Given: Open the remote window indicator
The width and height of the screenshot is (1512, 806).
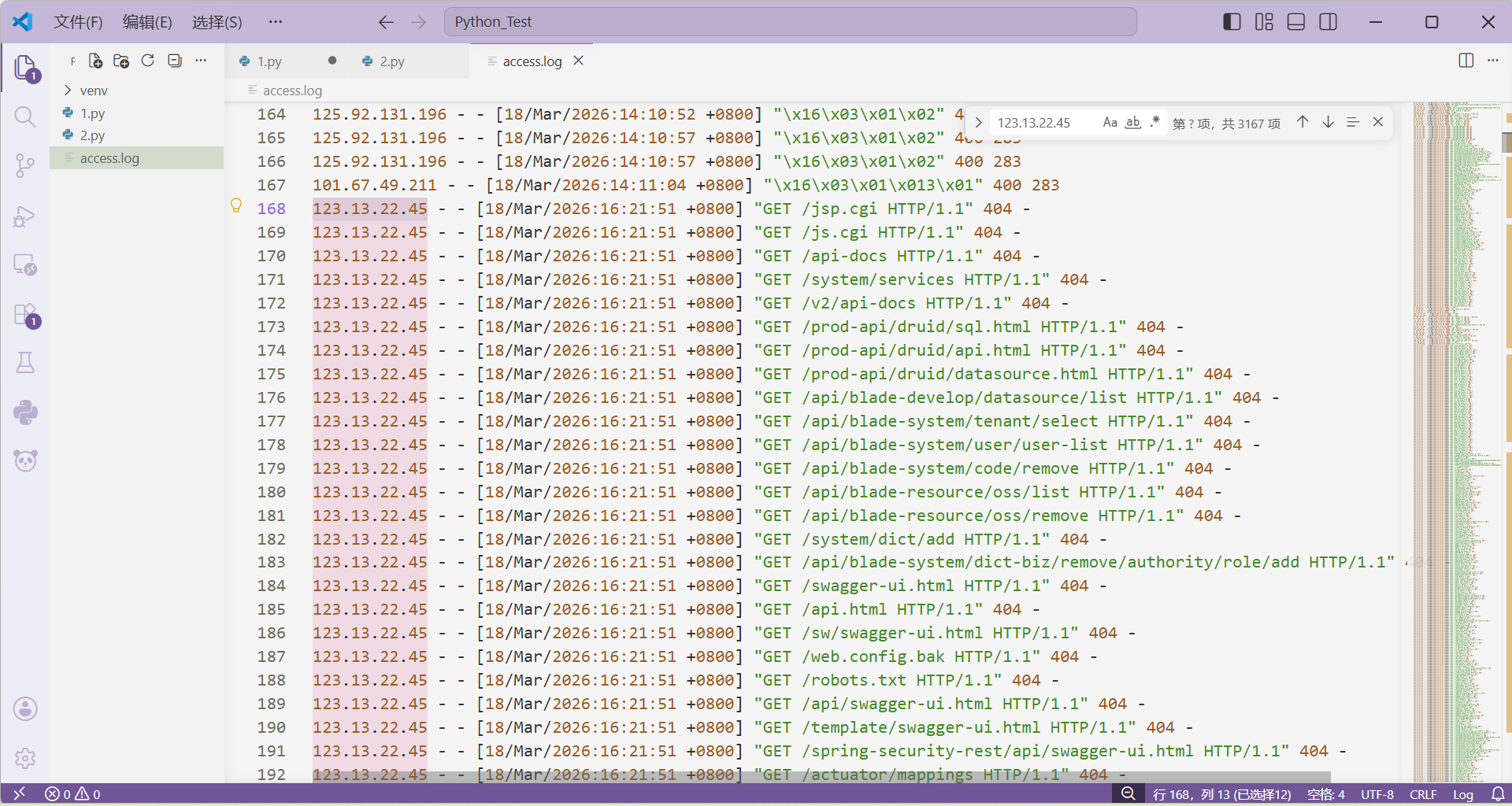Looking at the screenshot, I should 20,793.
